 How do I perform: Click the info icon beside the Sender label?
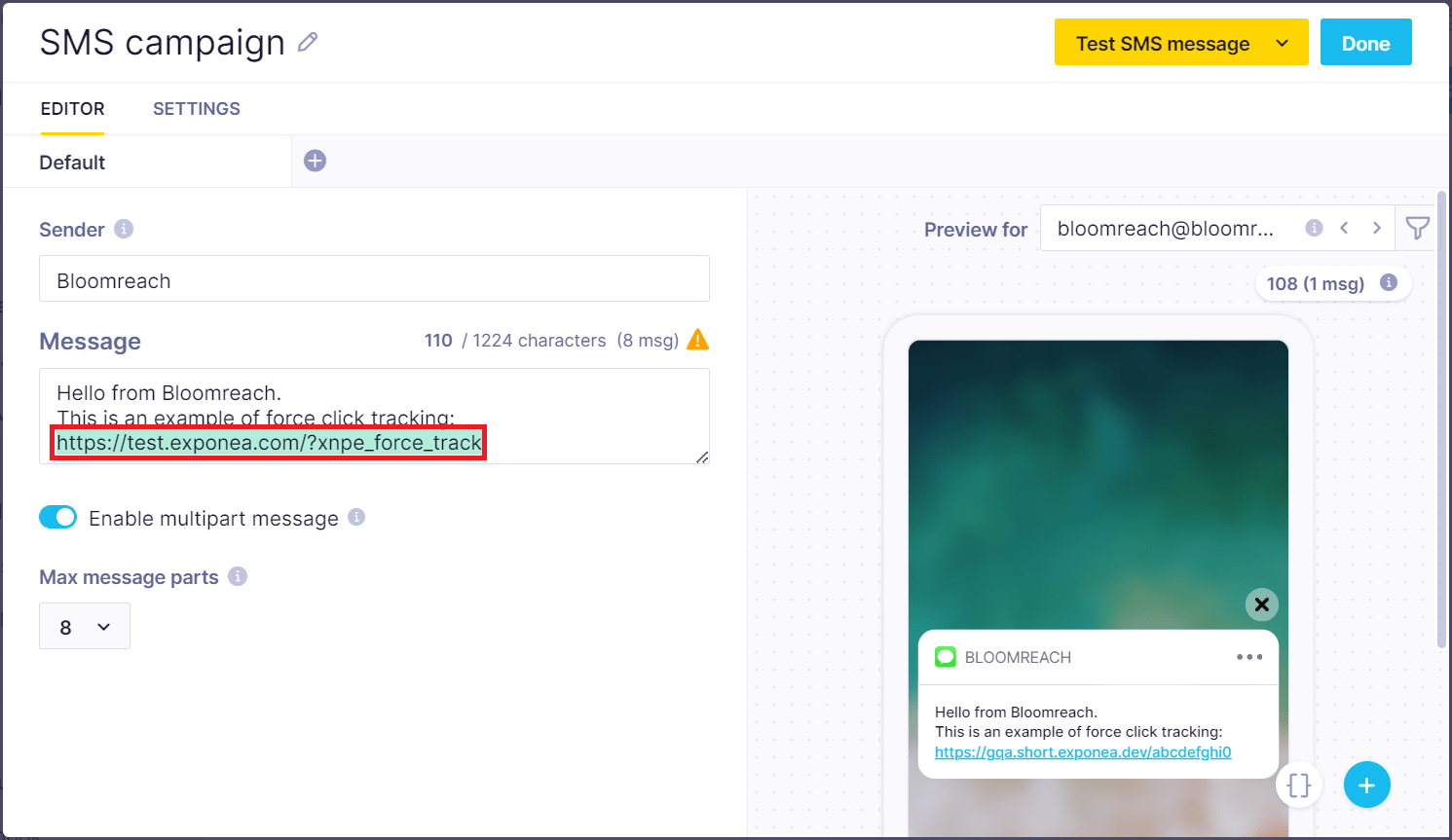(123, 230)
